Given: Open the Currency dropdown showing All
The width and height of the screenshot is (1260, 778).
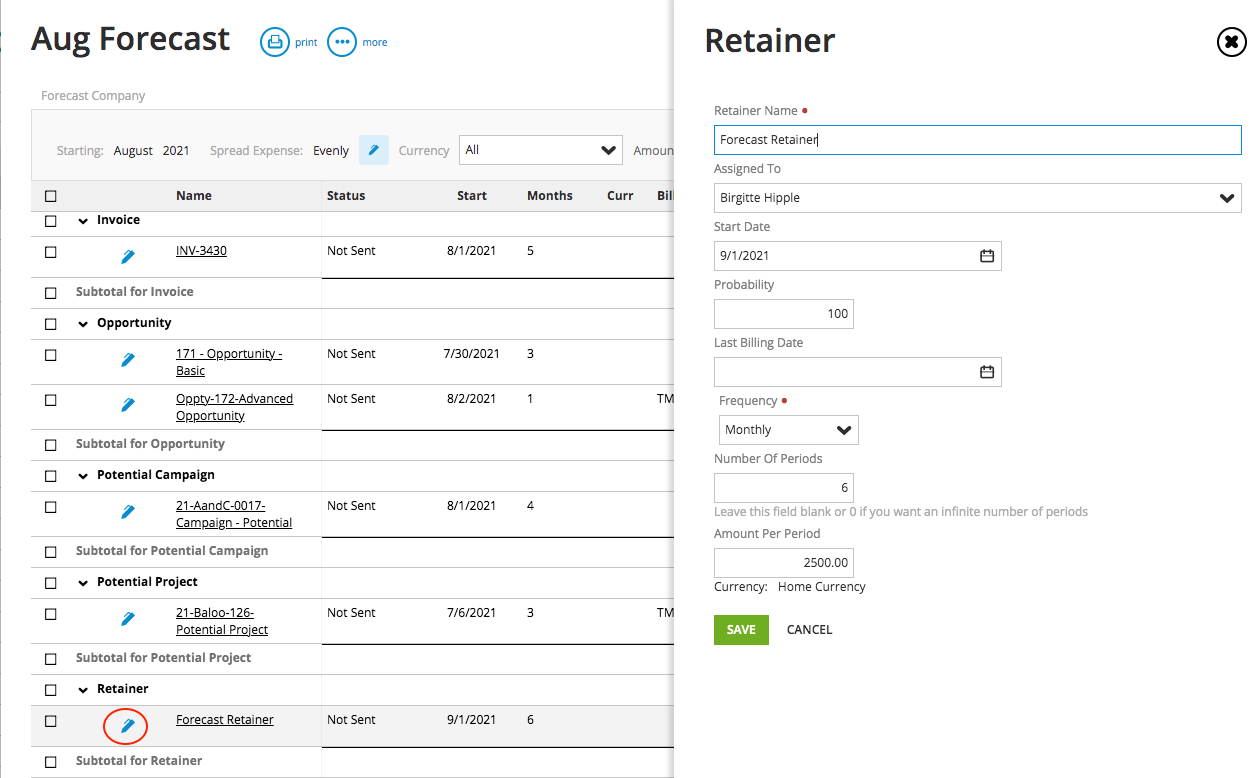Looking at the screenshot, I should (541, 150).
